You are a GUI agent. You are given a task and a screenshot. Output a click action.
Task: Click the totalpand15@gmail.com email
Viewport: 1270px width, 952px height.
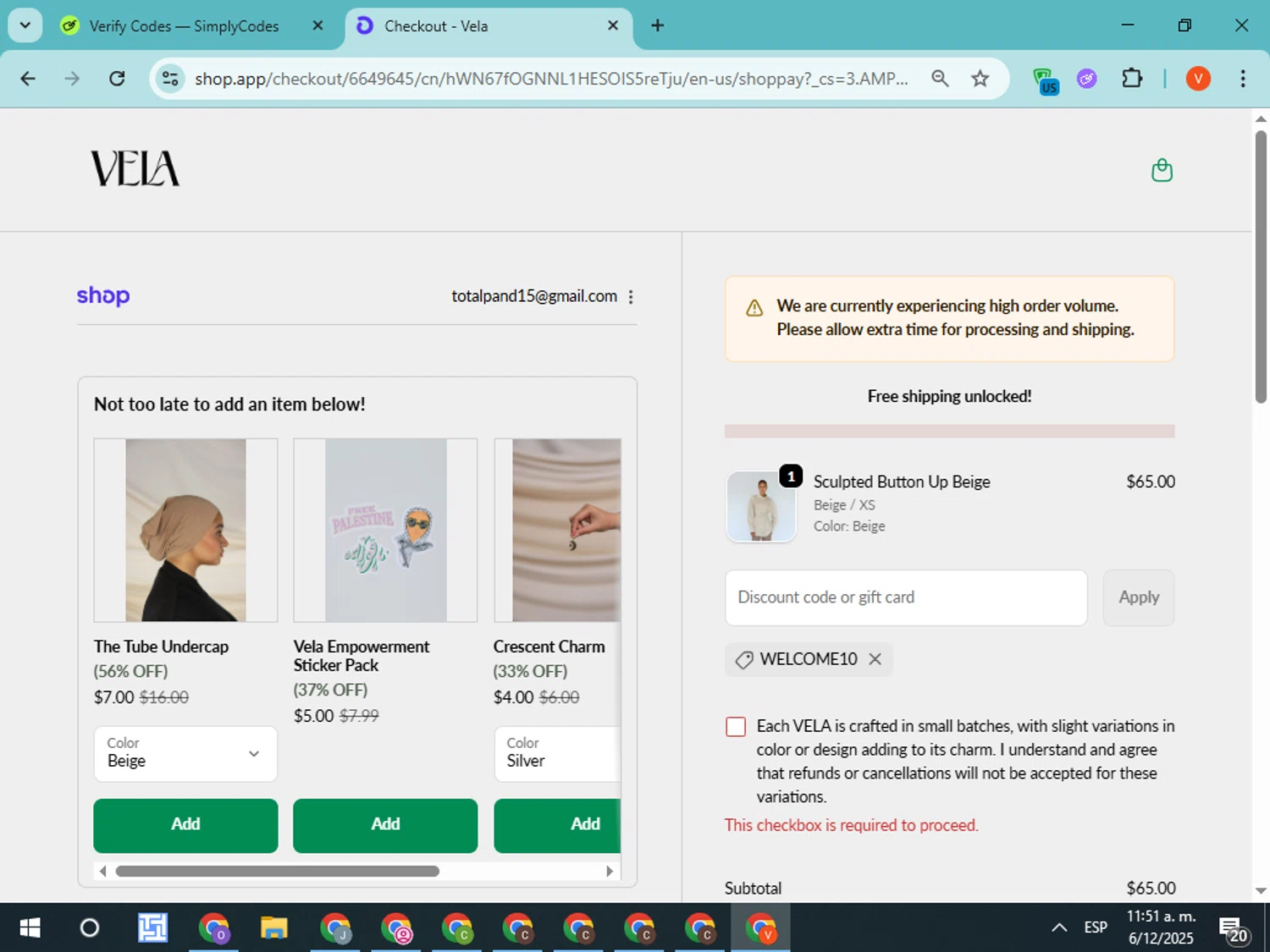[x=534, y=296]
